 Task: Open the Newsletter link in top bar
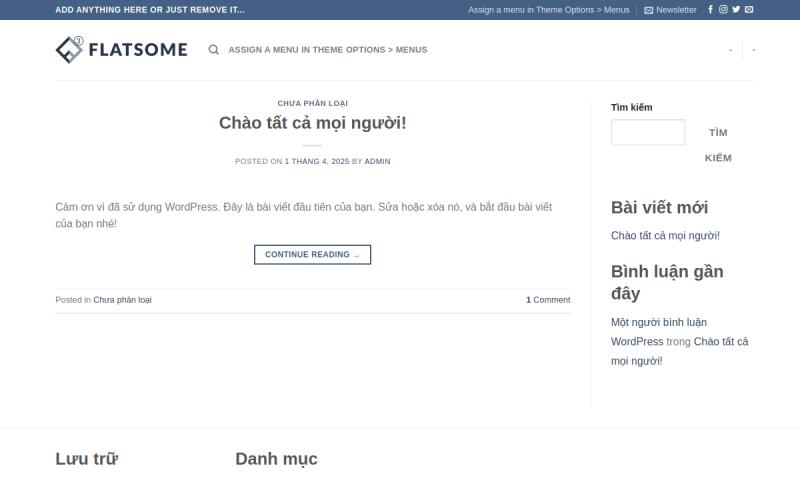(670, 10)
